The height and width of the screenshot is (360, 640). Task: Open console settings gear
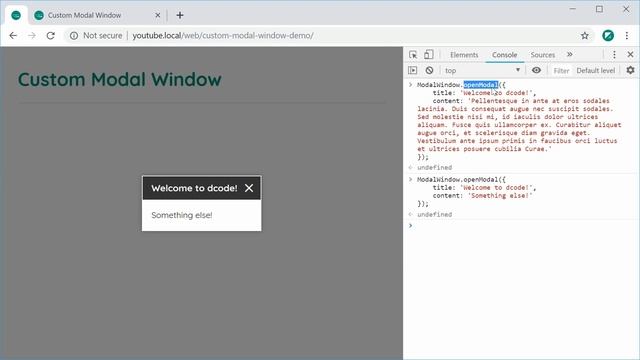click(630, 70)
